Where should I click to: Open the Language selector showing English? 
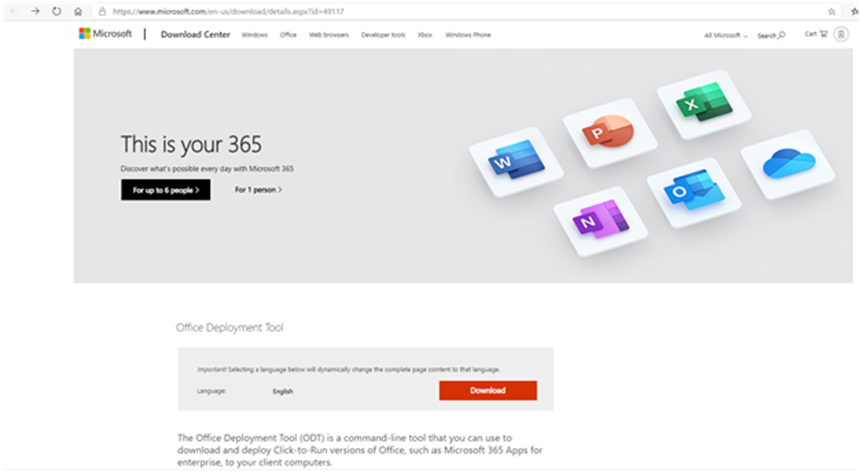click(283, 391)
